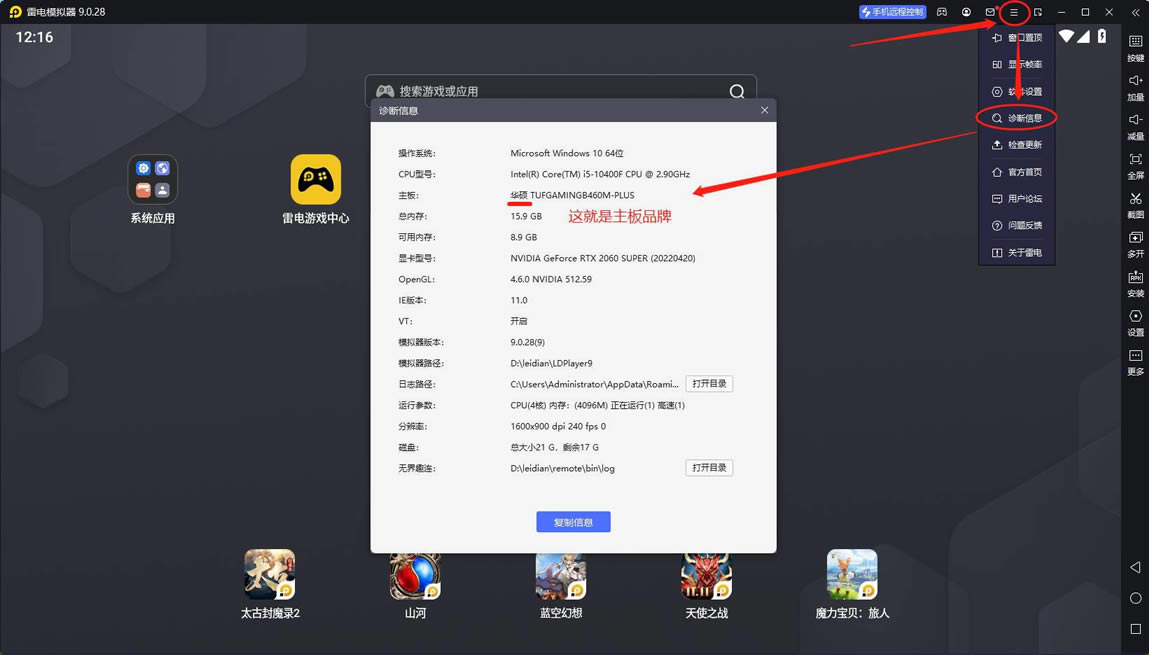This screenshot has width=1149, height=655.
Task: Select 问题反馈 in the dropdown menu
Action: coord(1017,226)
